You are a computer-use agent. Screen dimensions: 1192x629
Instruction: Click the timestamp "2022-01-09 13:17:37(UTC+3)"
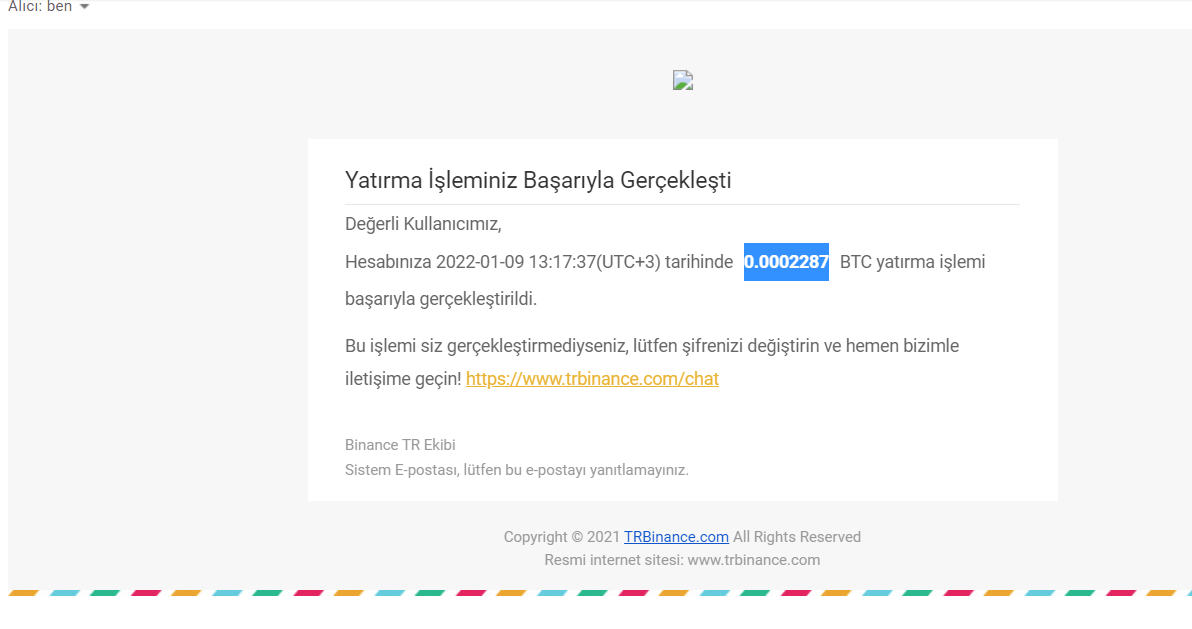click(548, 262)
